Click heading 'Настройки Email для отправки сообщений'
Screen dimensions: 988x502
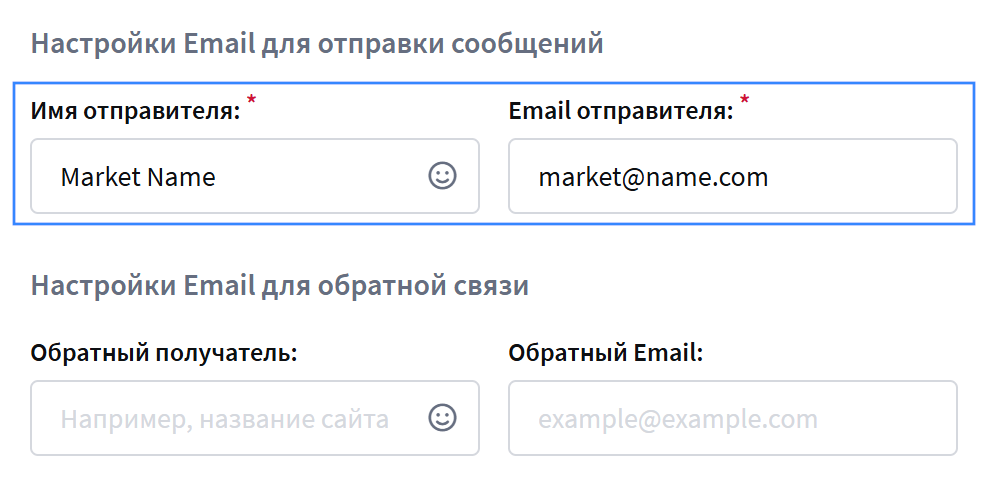(317, 44)
